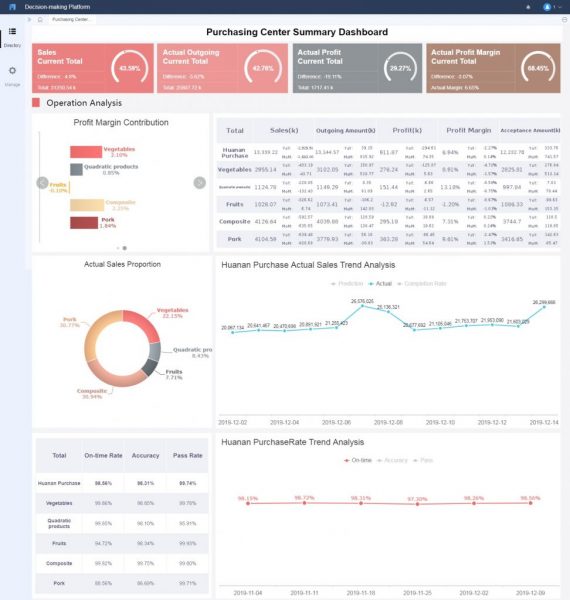Image resolution: width=570 pixels, height=600 pixels.
Task: Click the Composite segment of the donut chart
Action: [115, 377]
